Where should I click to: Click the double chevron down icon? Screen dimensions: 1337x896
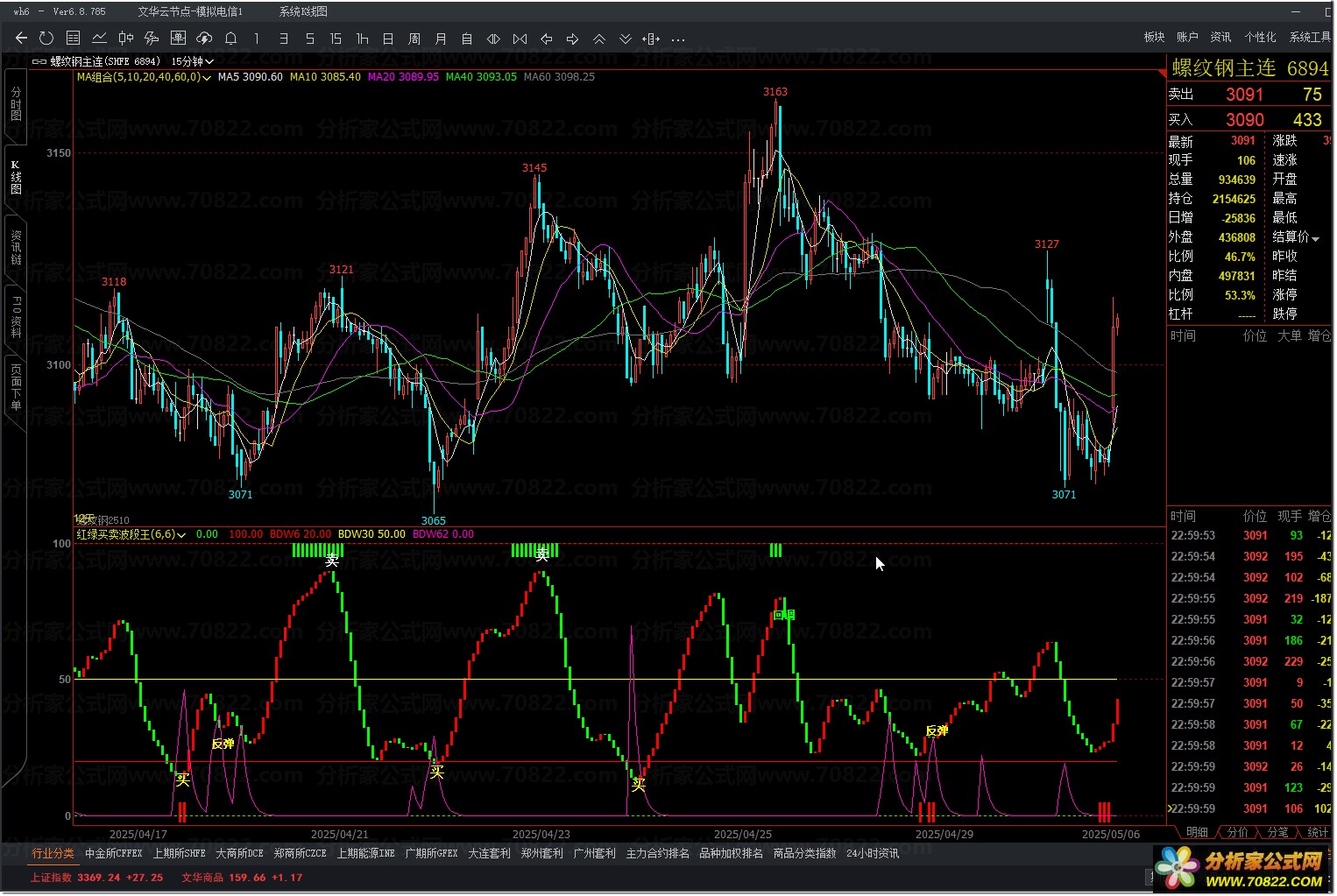[625, 39]
